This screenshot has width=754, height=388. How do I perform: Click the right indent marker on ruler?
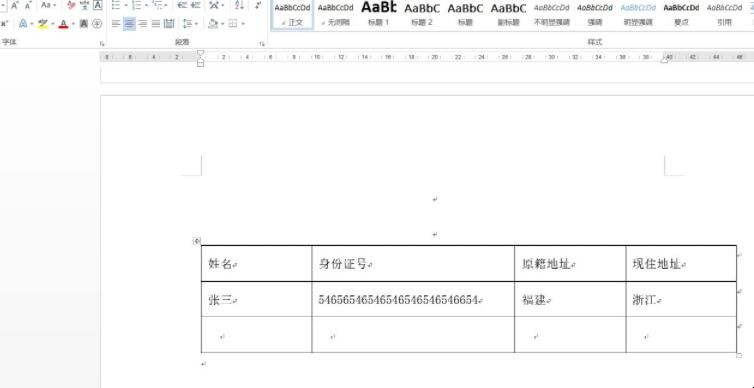pos(665,60)
